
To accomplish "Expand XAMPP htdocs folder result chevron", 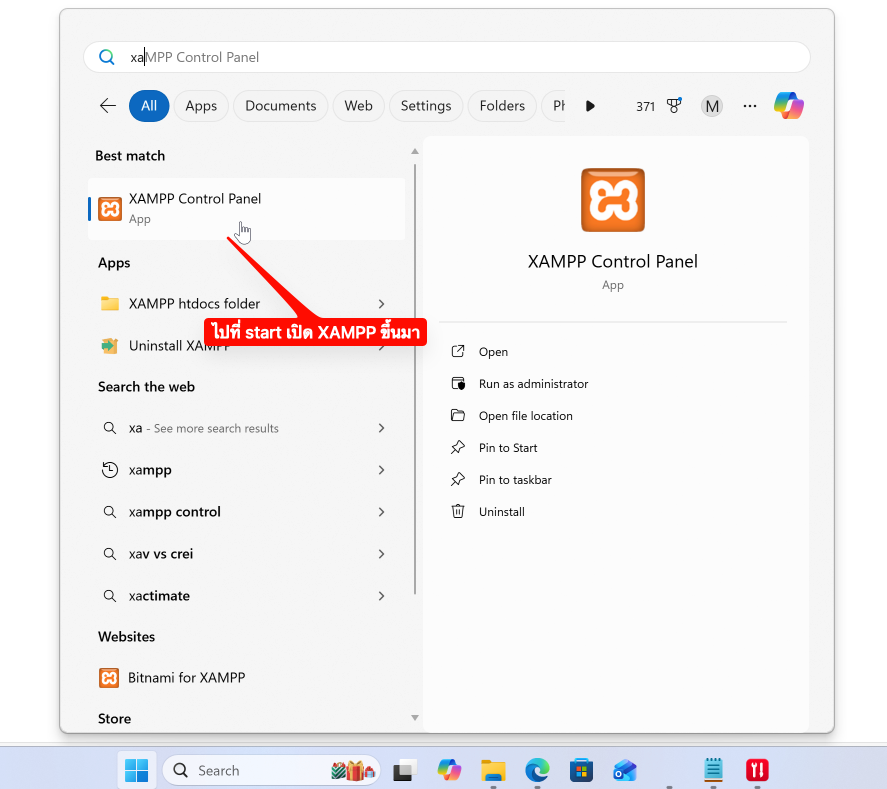I will (381, 304).
